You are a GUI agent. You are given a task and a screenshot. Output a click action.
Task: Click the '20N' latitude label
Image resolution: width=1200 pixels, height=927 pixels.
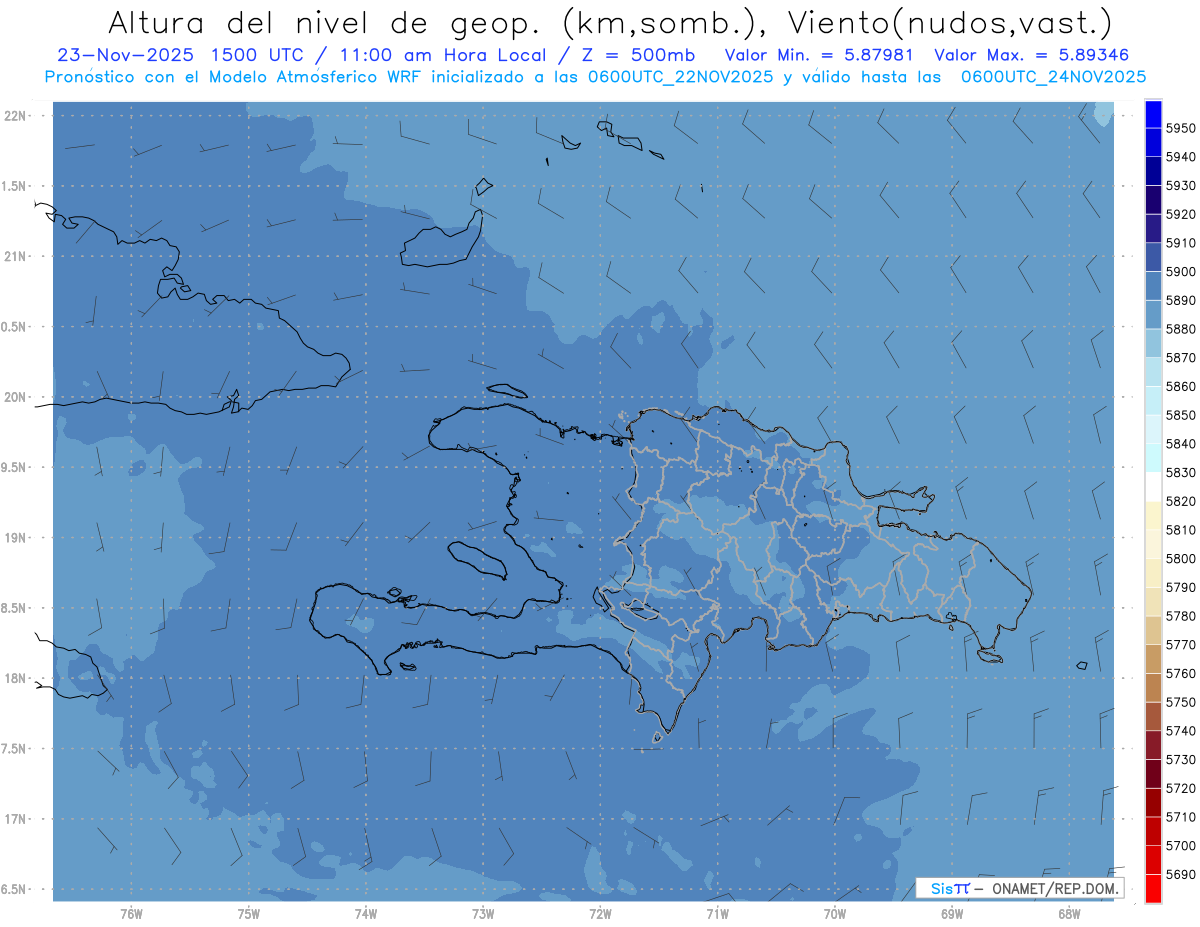coord(15,397)
